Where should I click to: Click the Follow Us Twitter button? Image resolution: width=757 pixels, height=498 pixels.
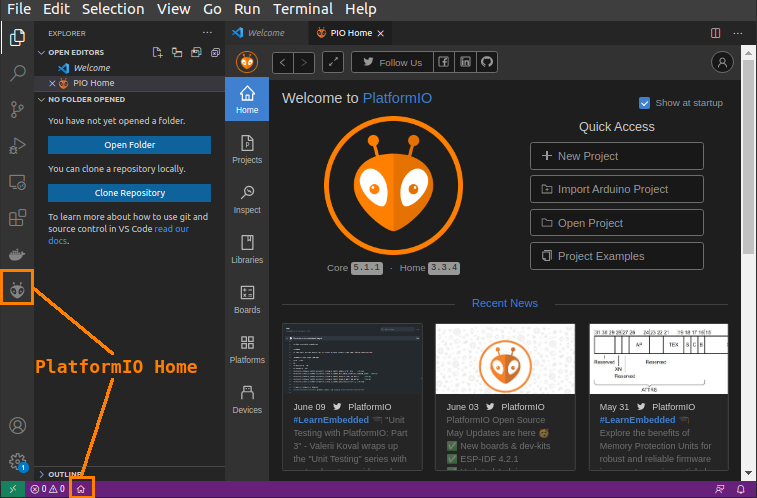(x=393, y=62)
